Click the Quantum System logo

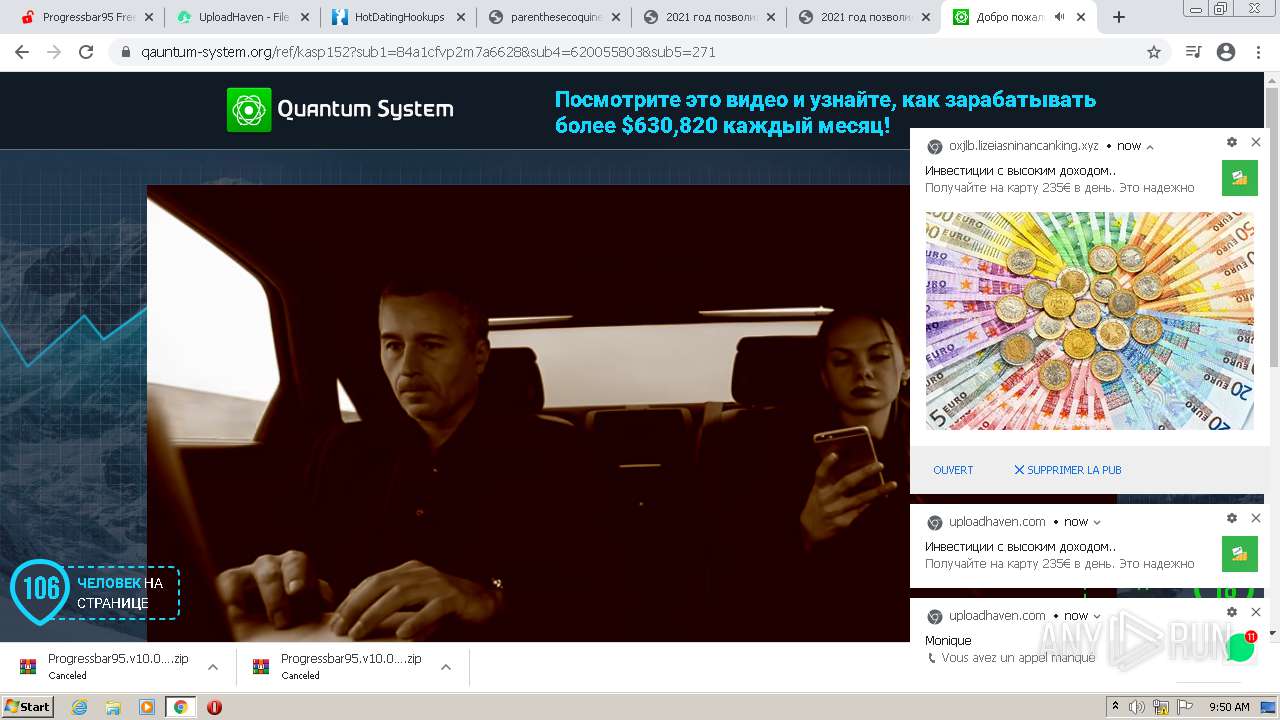(x=340, y=109)
